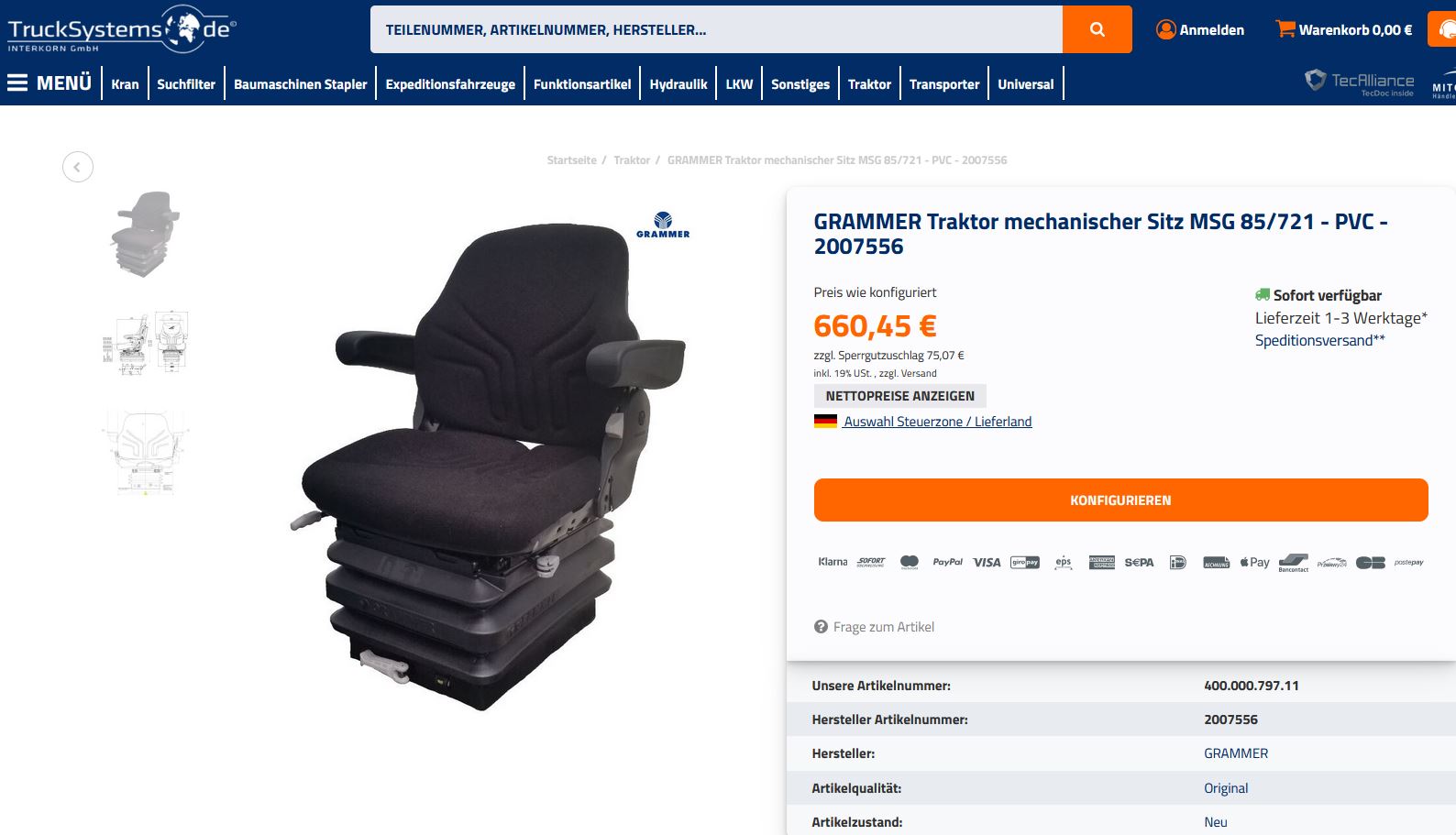
Task: Open the GRAMMER manufacturer link
Action: coord(1236,753)
